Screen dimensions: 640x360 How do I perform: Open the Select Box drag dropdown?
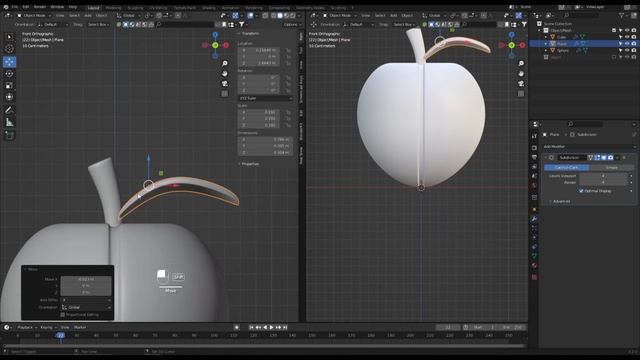pyautogui.click(x=98, y=24)
